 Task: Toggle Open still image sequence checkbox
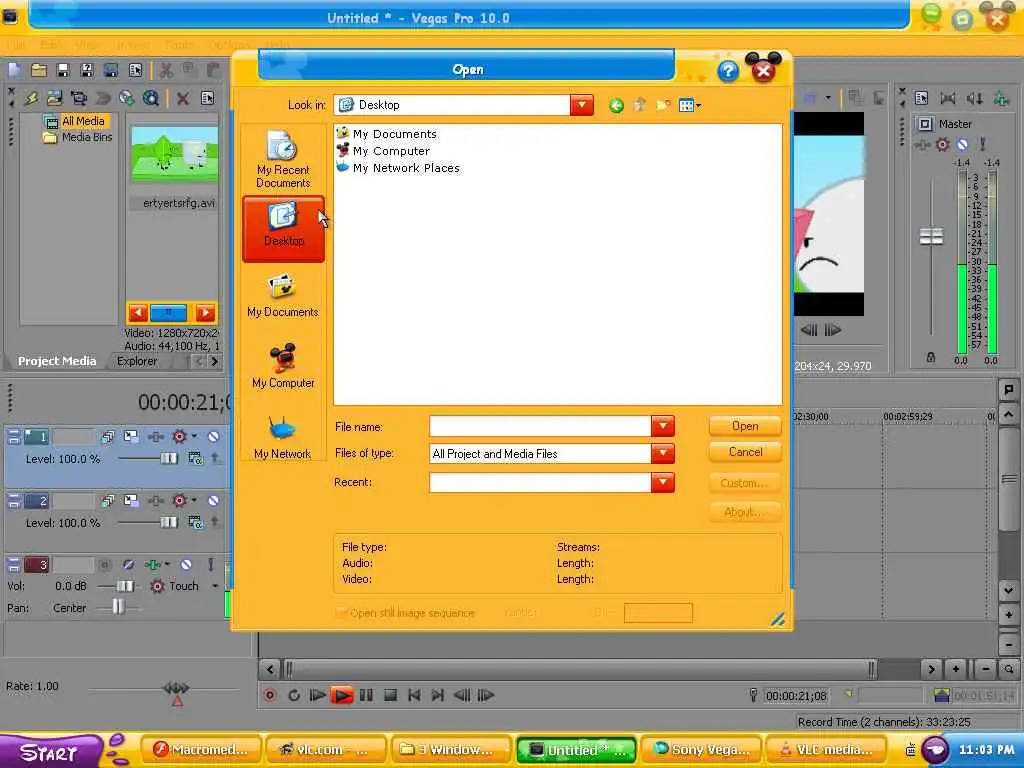point(340,613)
